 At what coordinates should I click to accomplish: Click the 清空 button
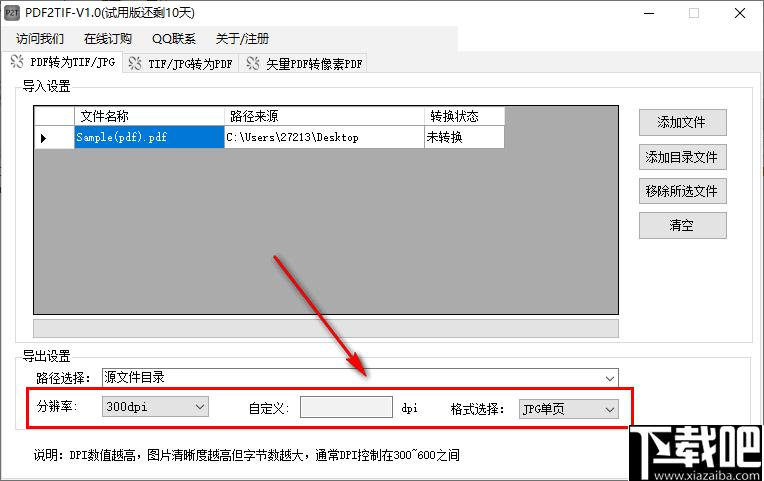click(683, 225)
